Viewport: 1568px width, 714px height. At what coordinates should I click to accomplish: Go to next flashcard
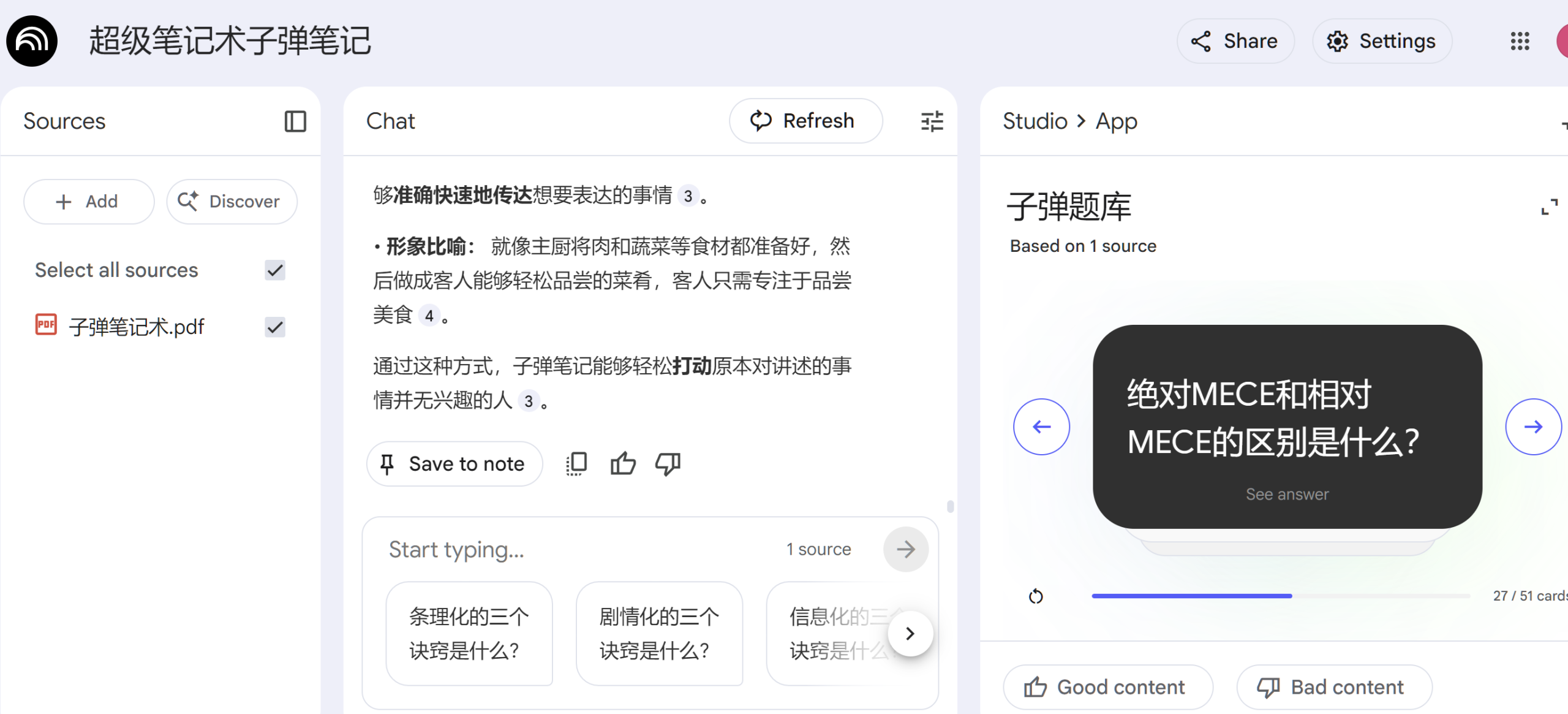pyautogui.click(x=1533, y=427)
